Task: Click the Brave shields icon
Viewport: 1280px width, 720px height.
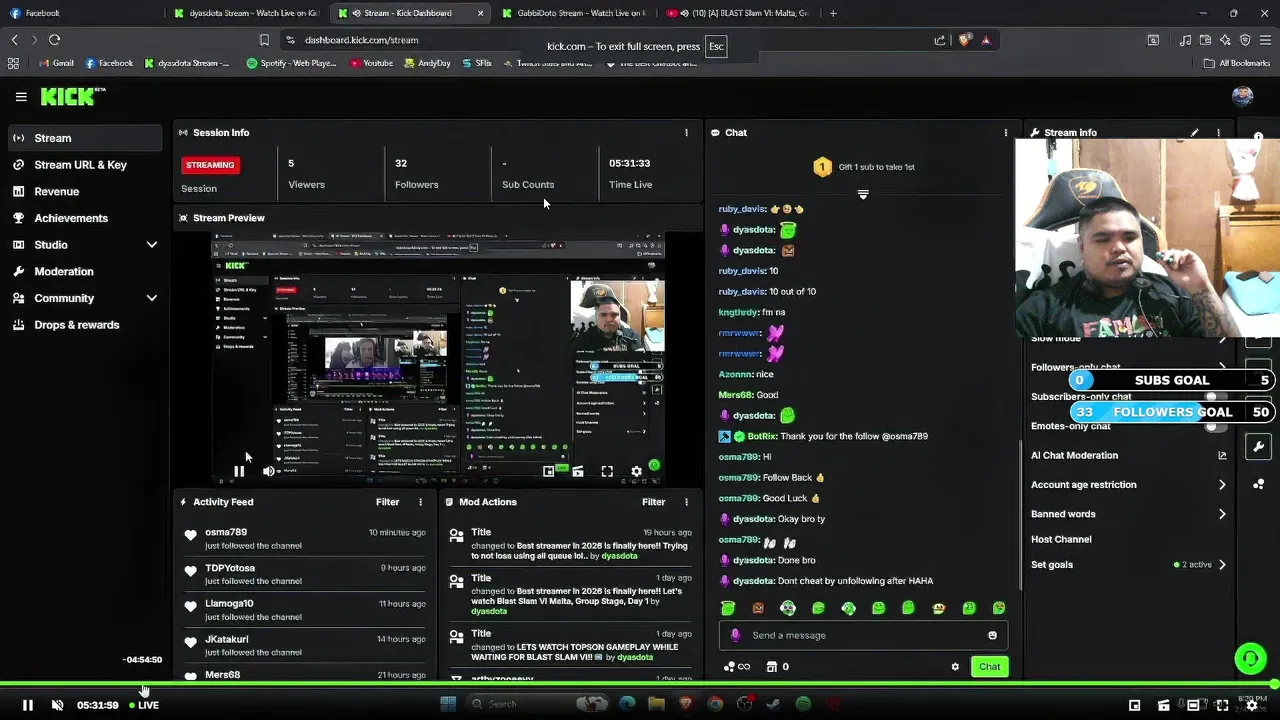Action: [964, 40]
